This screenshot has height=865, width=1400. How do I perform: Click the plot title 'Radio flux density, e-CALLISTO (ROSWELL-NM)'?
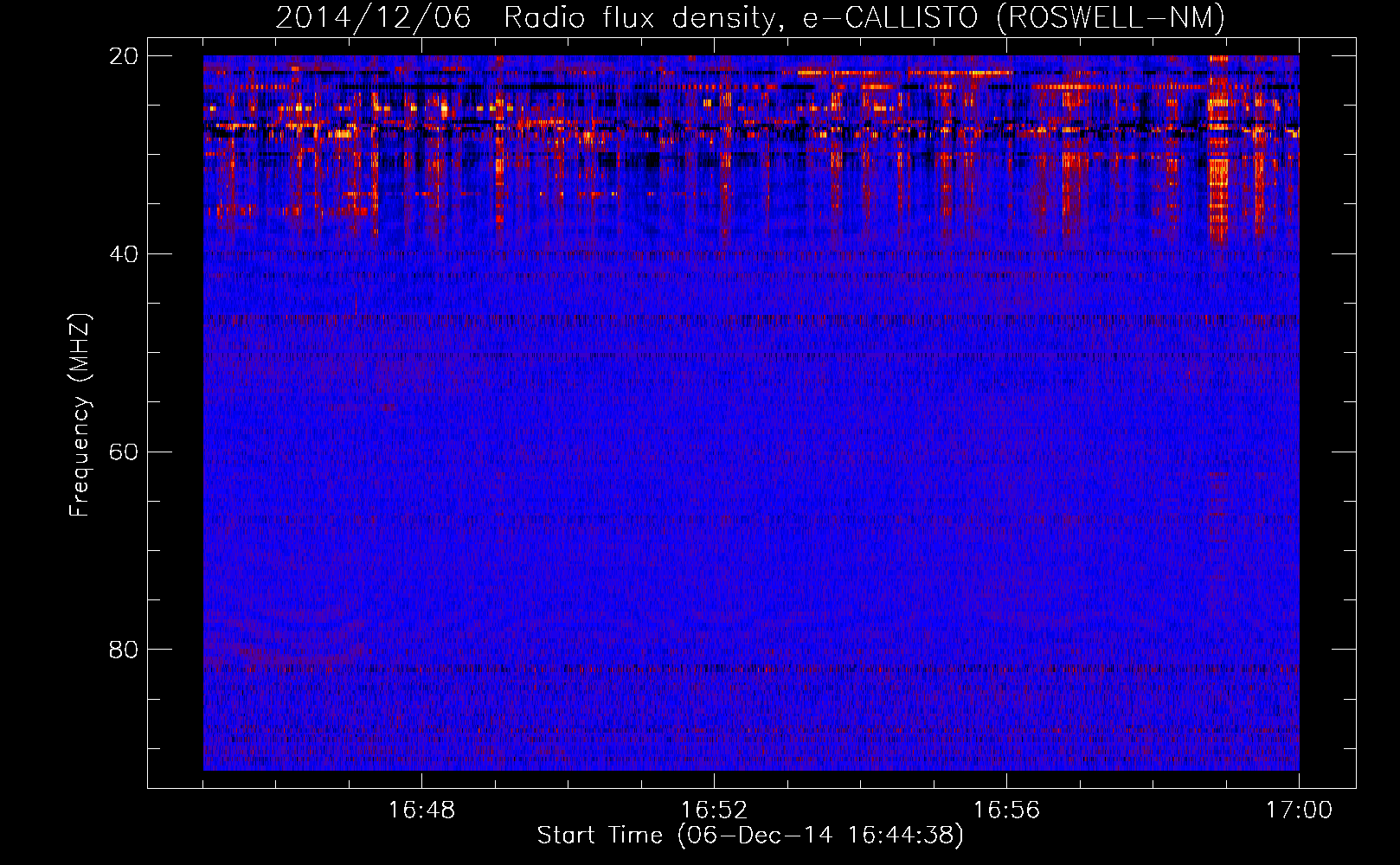click(x=864, y=17)
